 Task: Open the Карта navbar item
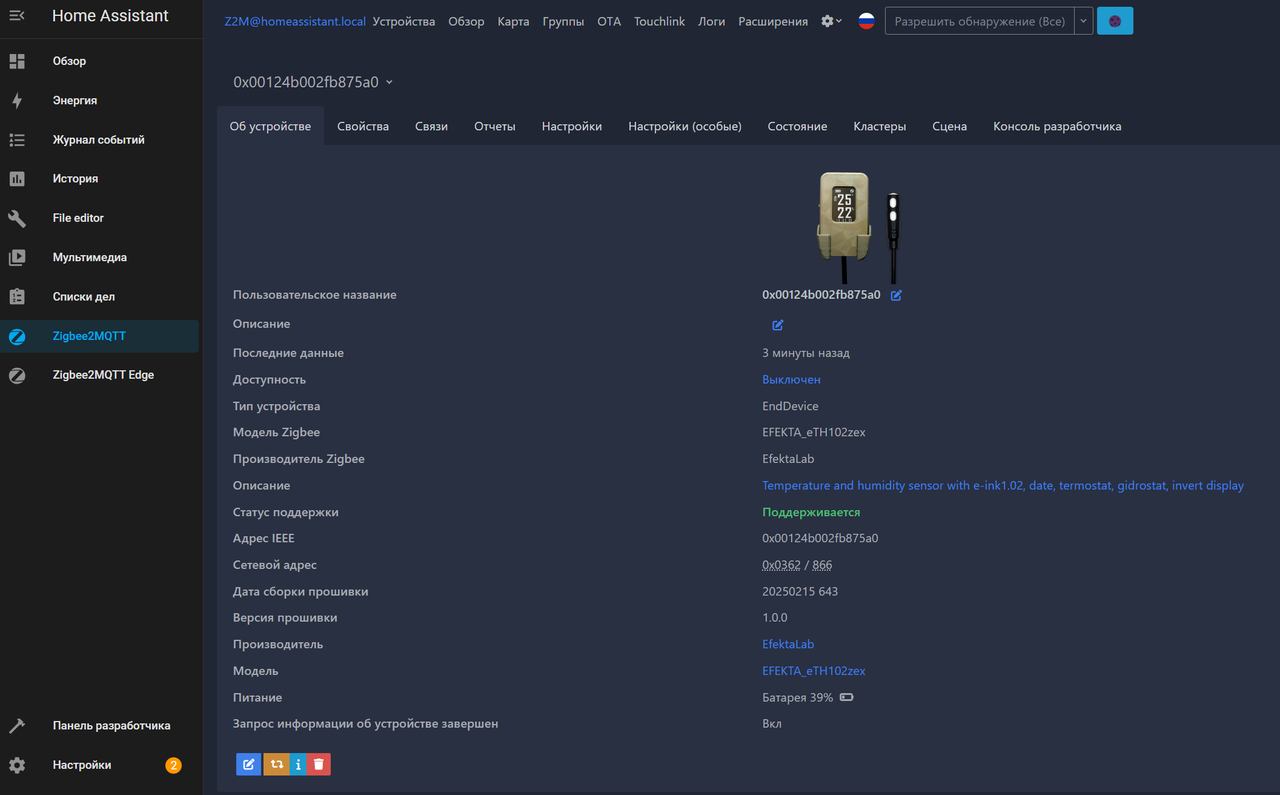tap(514, 21)
